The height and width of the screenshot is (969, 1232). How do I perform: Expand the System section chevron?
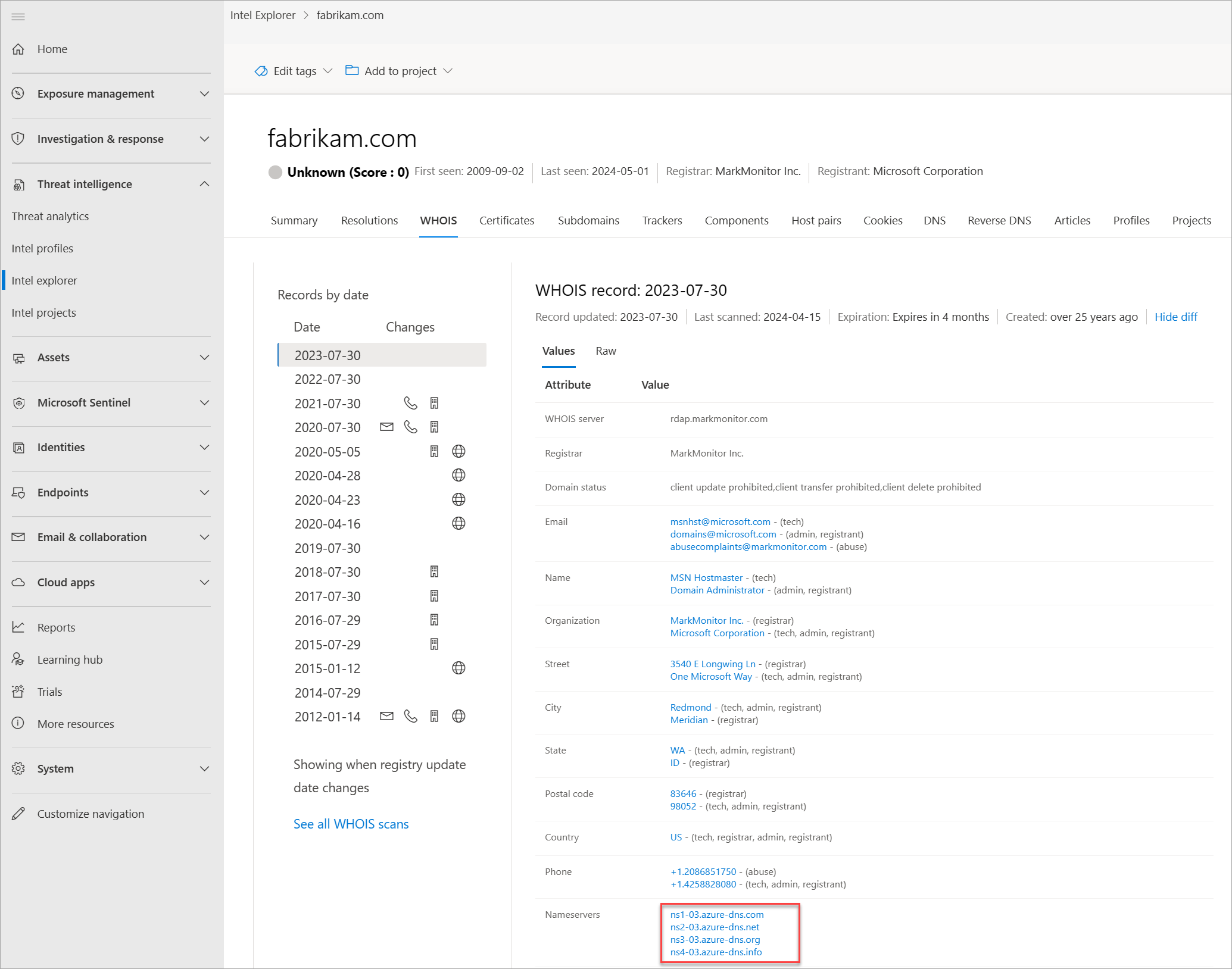click(204, 768)
